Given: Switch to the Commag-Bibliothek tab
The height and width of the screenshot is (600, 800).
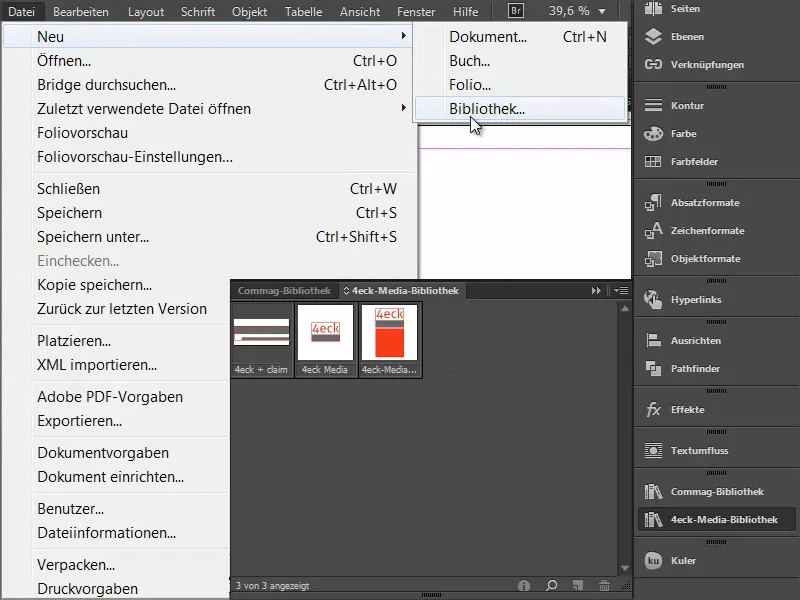Looking at the screenshot, I should (284, 290).
